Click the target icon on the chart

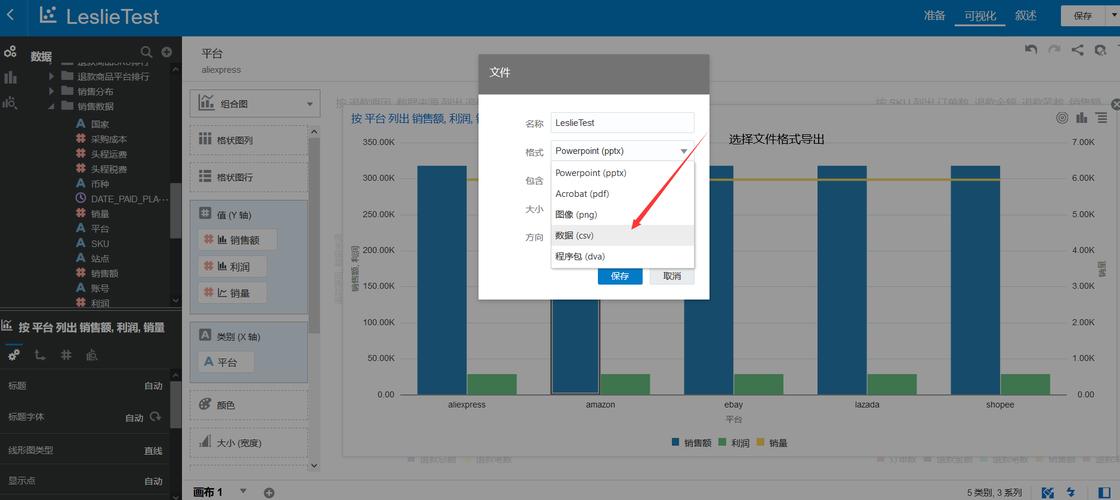pyautogui.click(x=1062, y=118)
